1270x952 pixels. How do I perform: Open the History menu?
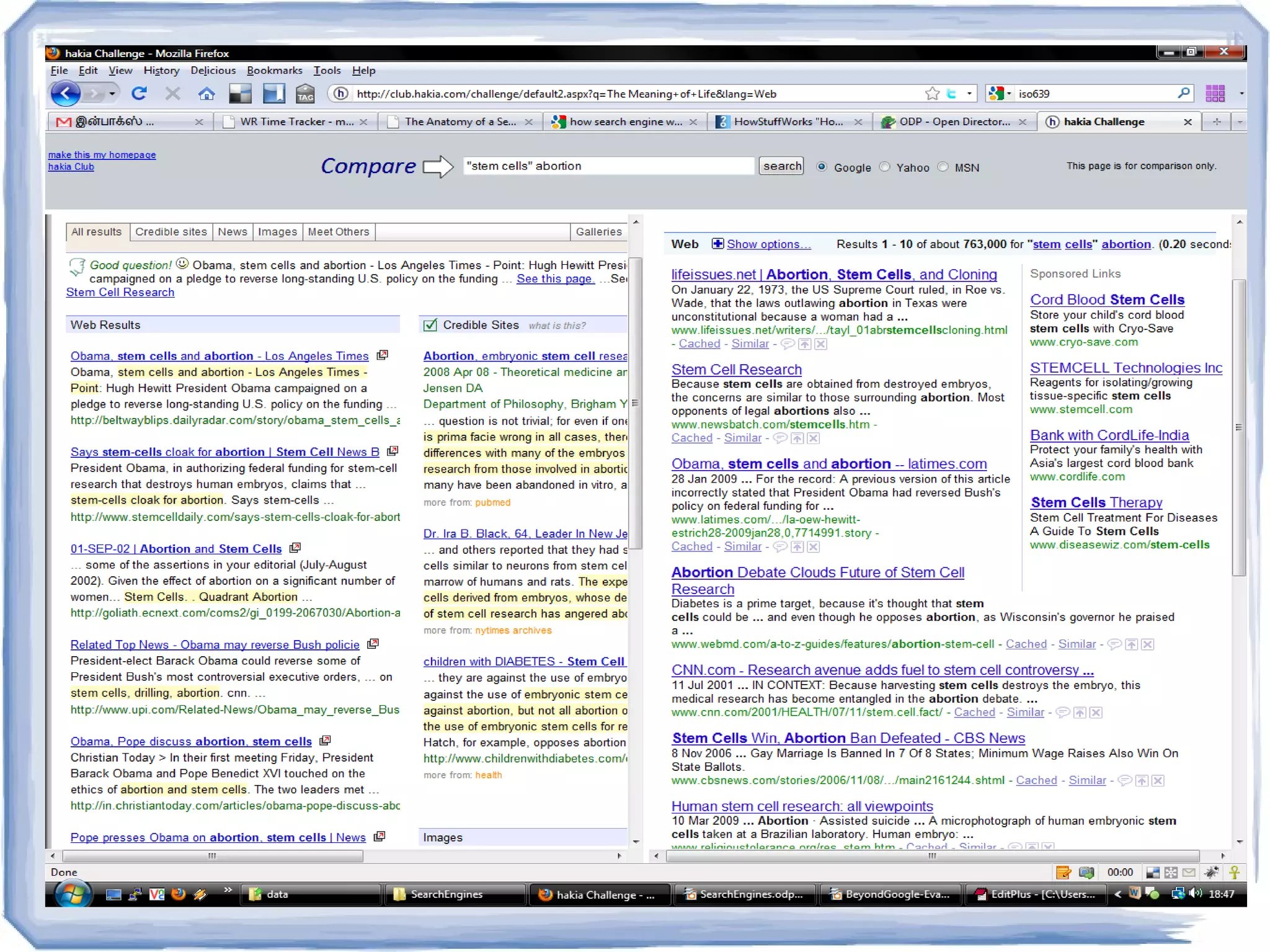point(161,70)
